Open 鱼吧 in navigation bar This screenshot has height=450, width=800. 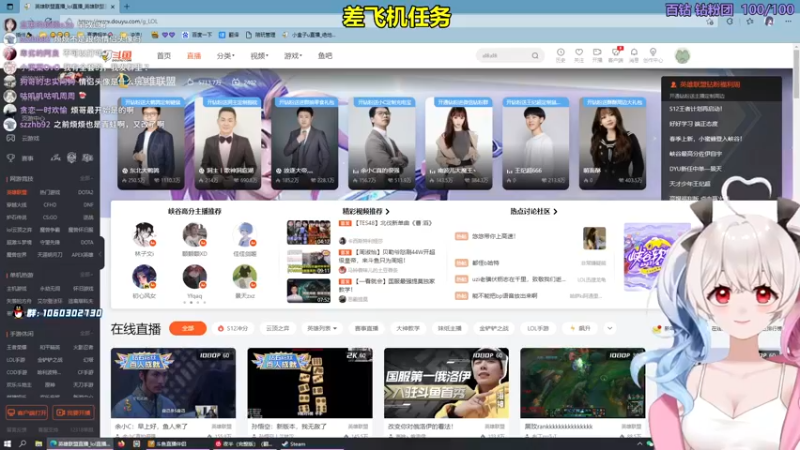[x=325, y=56]
